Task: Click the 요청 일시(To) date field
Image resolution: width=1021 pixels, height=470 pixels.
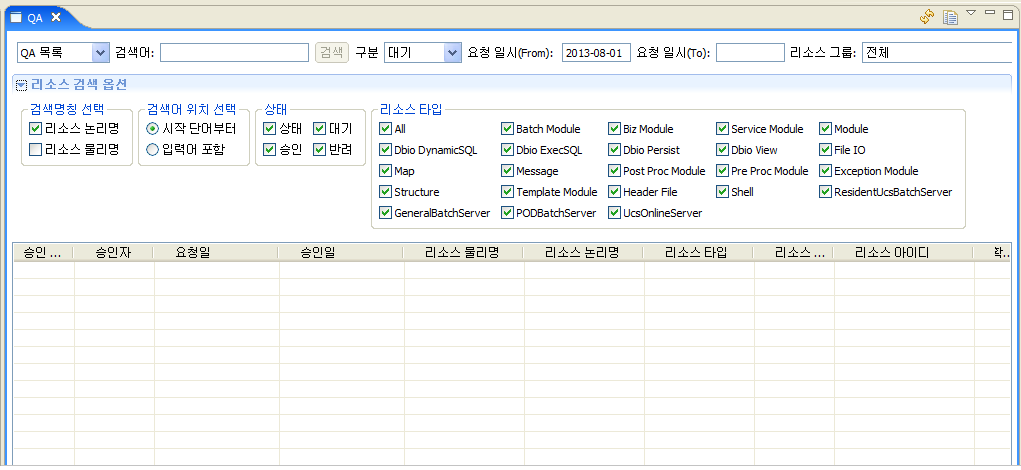Action: click(750, 52)
